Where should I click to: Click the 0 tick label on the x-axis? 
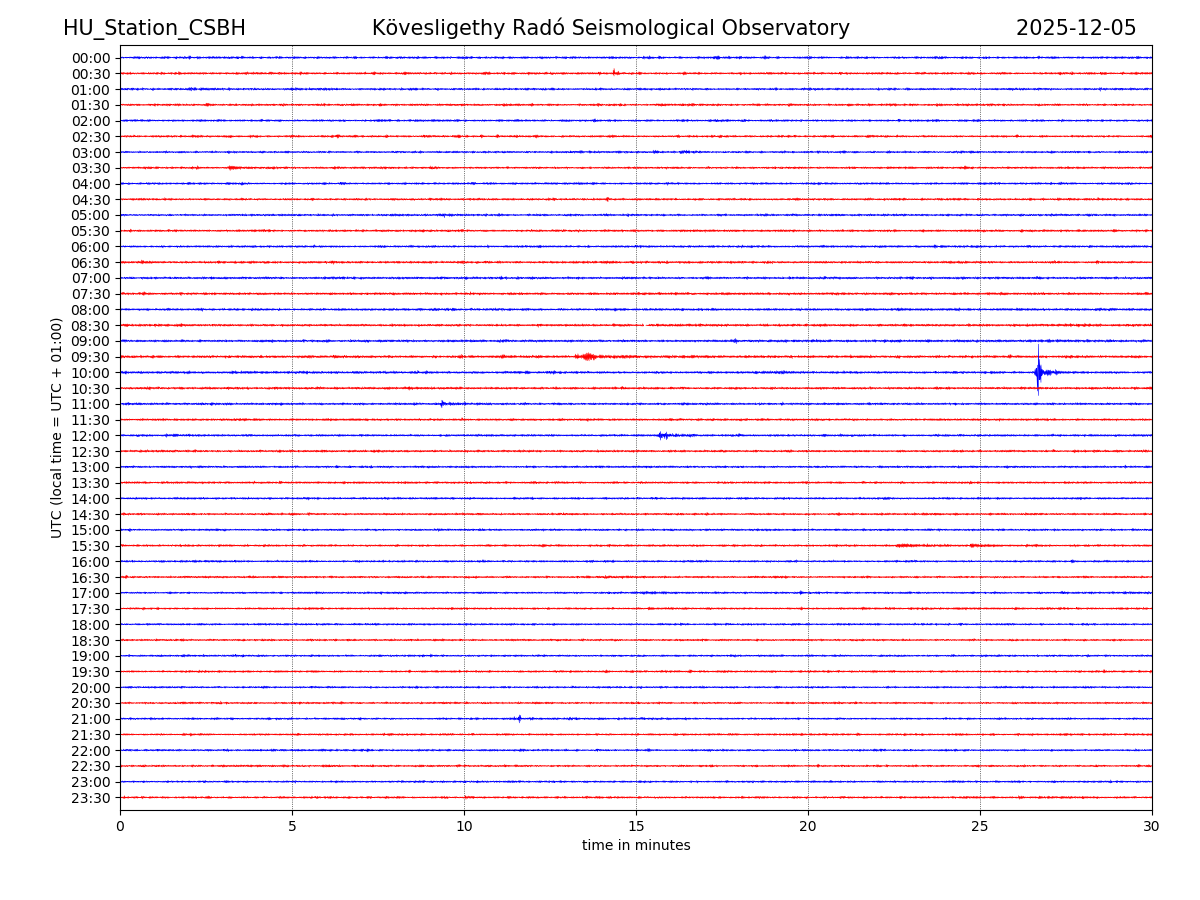pos(120,827)
